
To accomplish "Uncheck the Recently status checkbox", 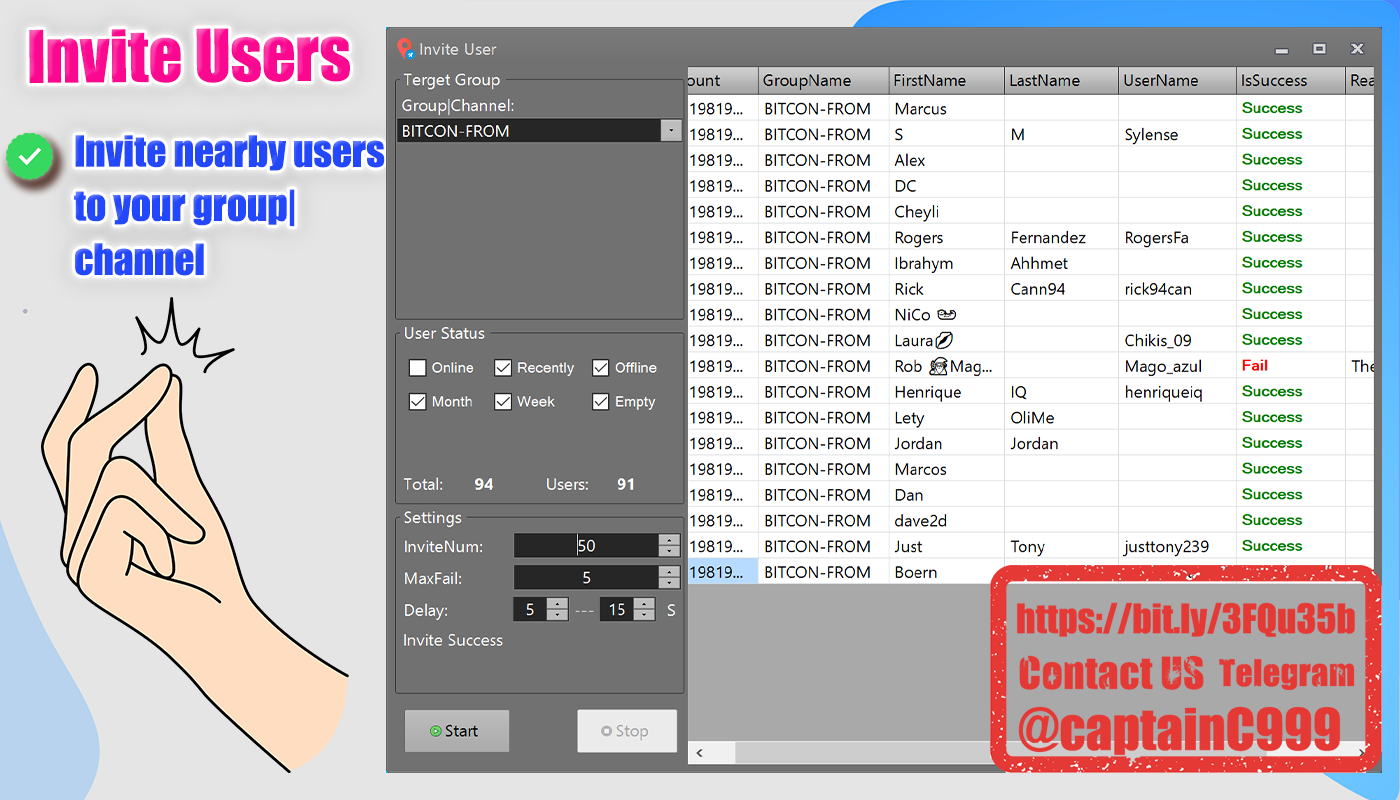I will 503,368.
